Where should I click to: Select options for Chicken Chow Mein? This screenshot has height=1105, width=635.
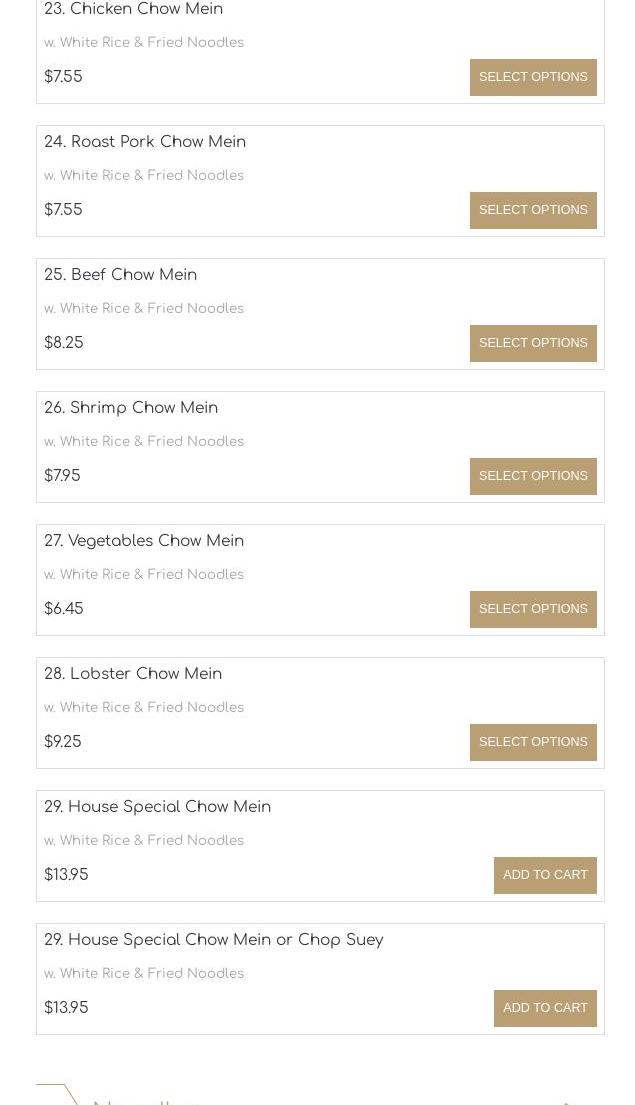533,77
